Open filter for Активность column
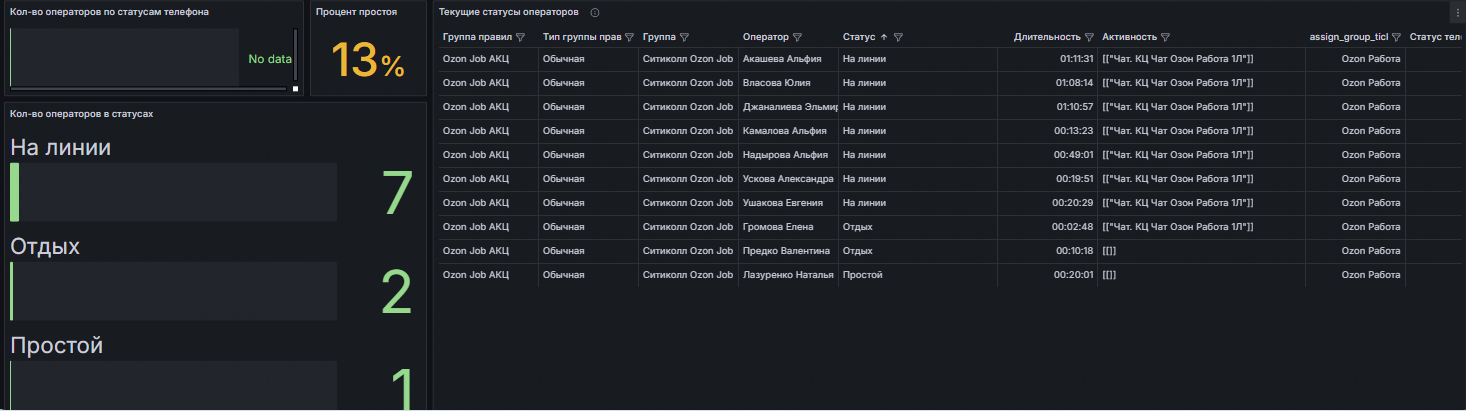 [x=1165, y=37]
